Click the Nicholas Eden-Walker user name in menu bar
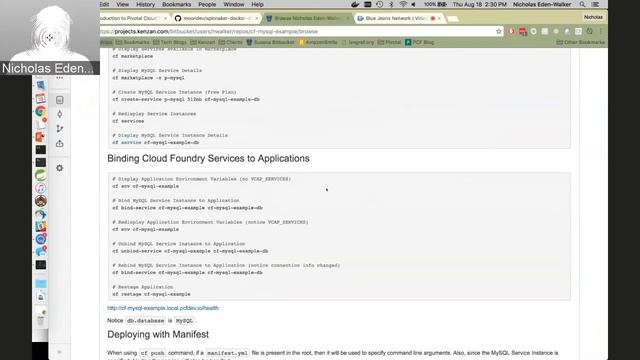 pos(542,4)
